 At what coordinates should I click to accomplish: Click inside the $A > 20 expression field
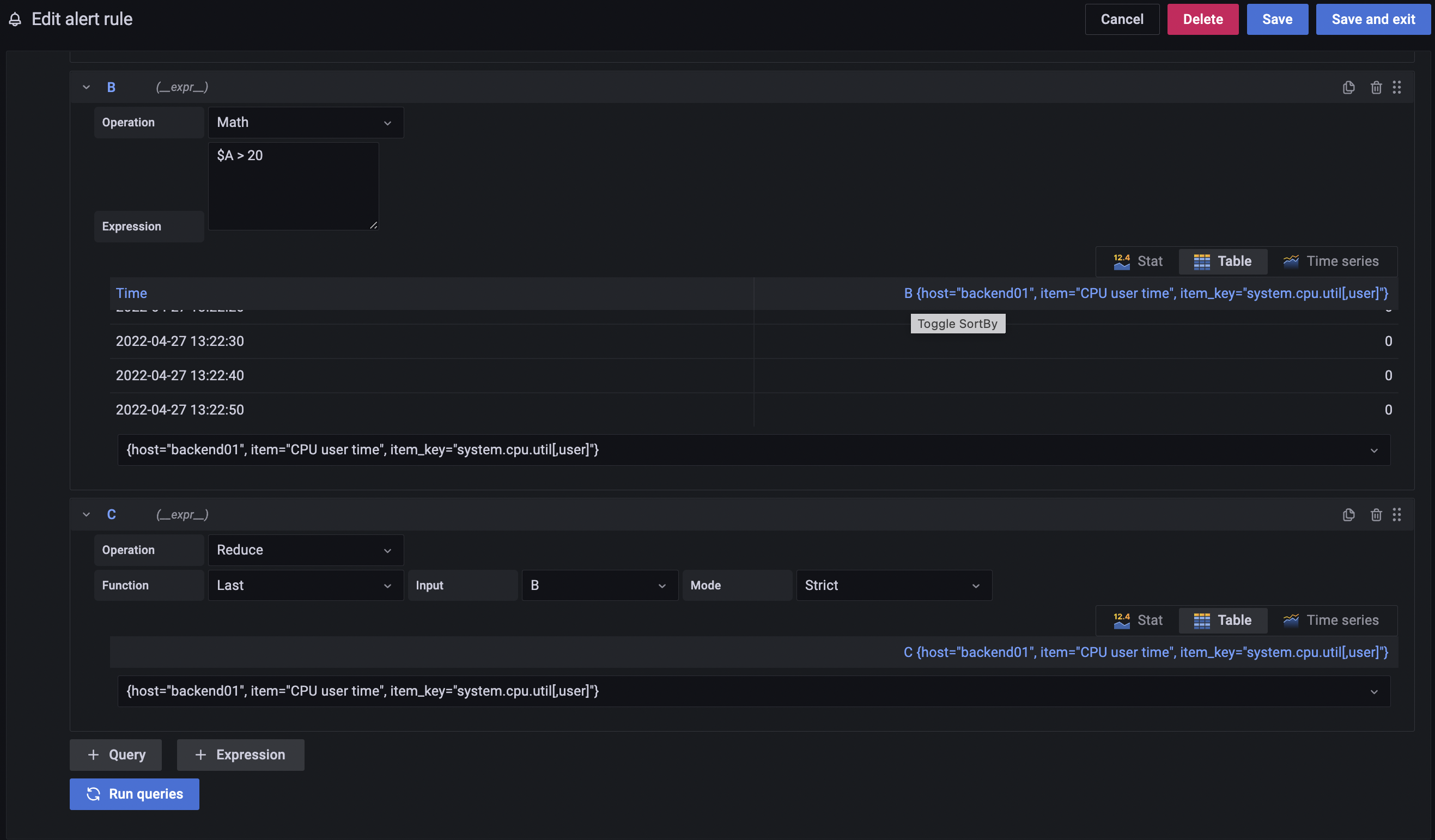[293, 185]
